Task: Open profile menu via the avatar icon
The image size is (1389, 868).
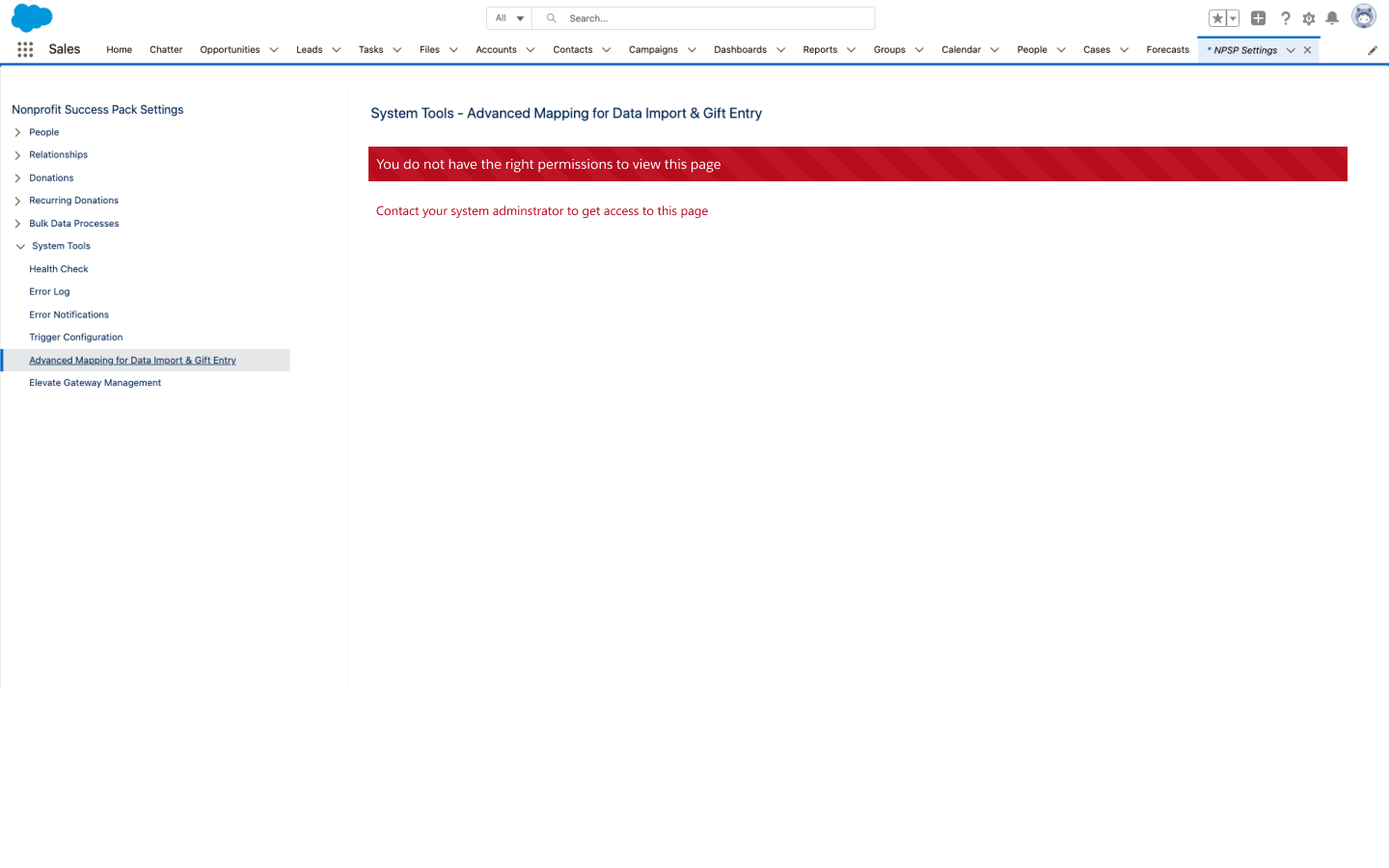Action: click(1363, 15)
